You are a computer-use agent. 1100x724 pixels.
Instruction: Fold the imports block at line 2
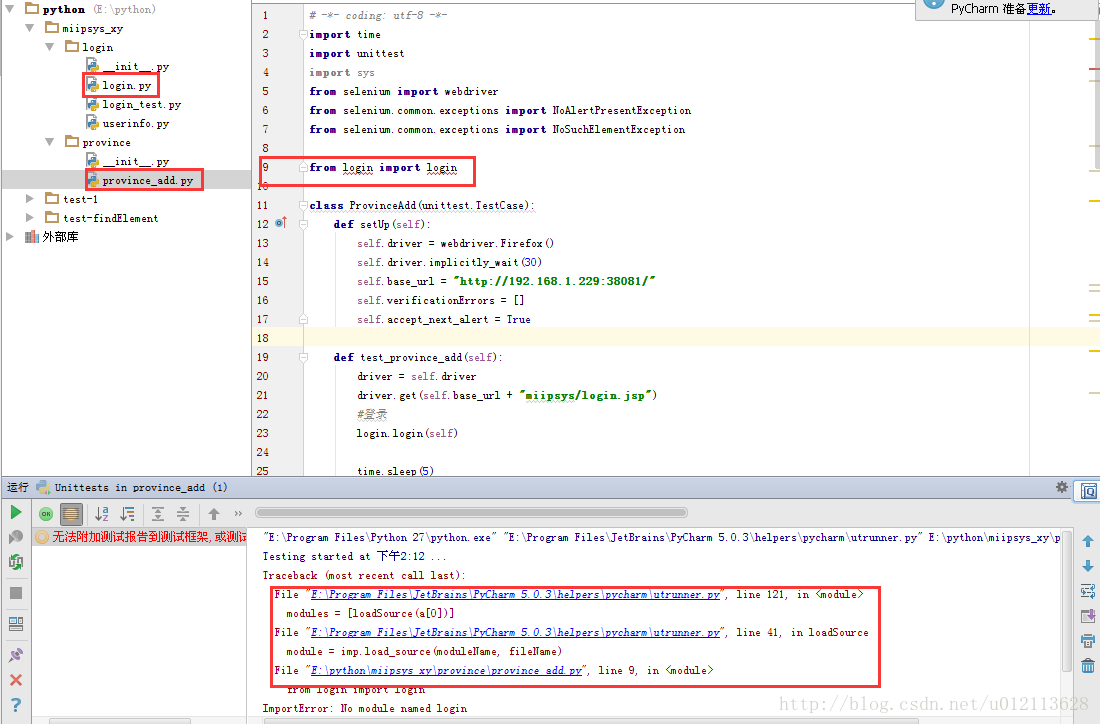coord(303,34)
